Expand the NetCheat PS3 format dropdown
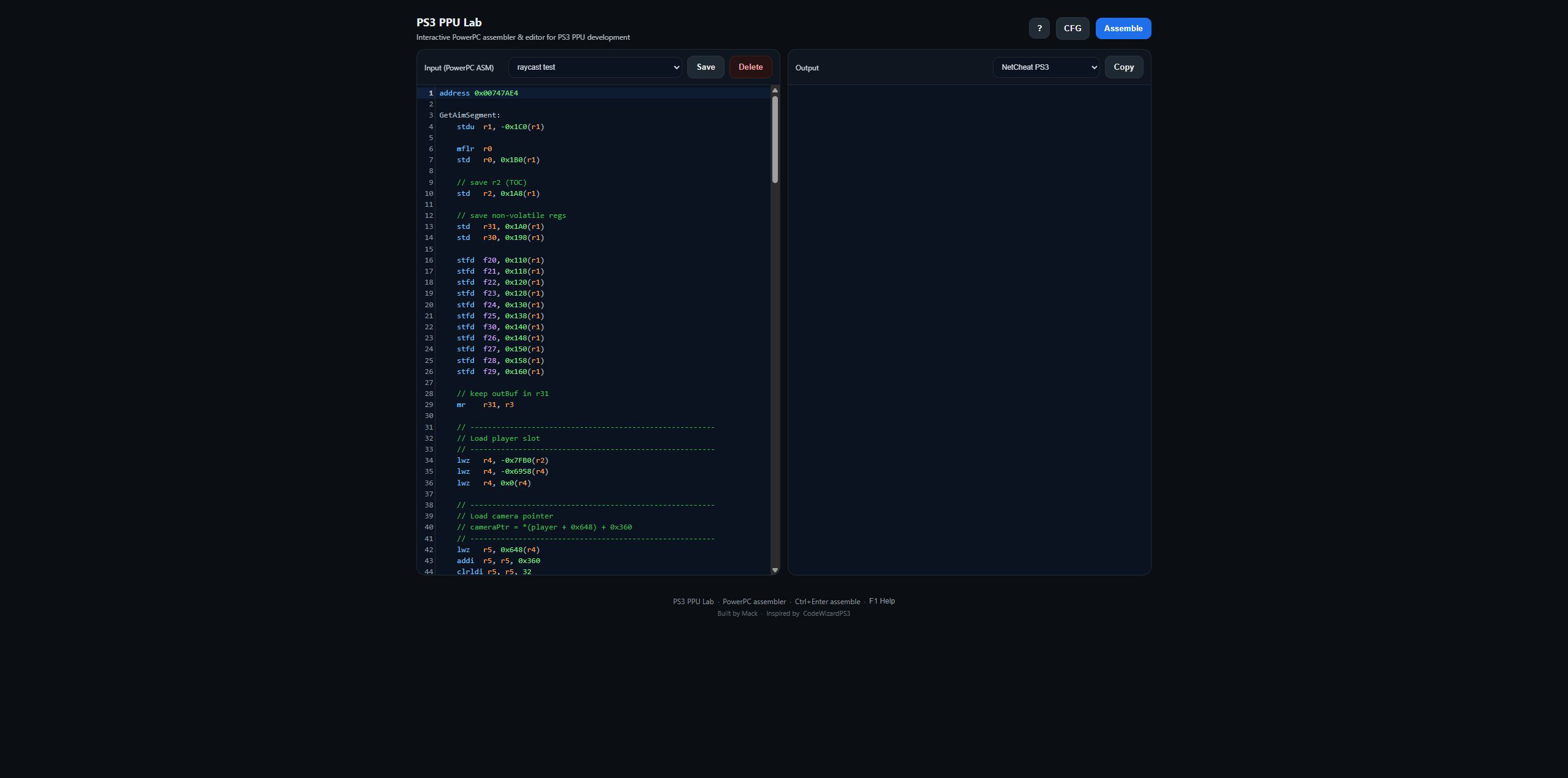The image size is (1568, 778). (1046, 67)
